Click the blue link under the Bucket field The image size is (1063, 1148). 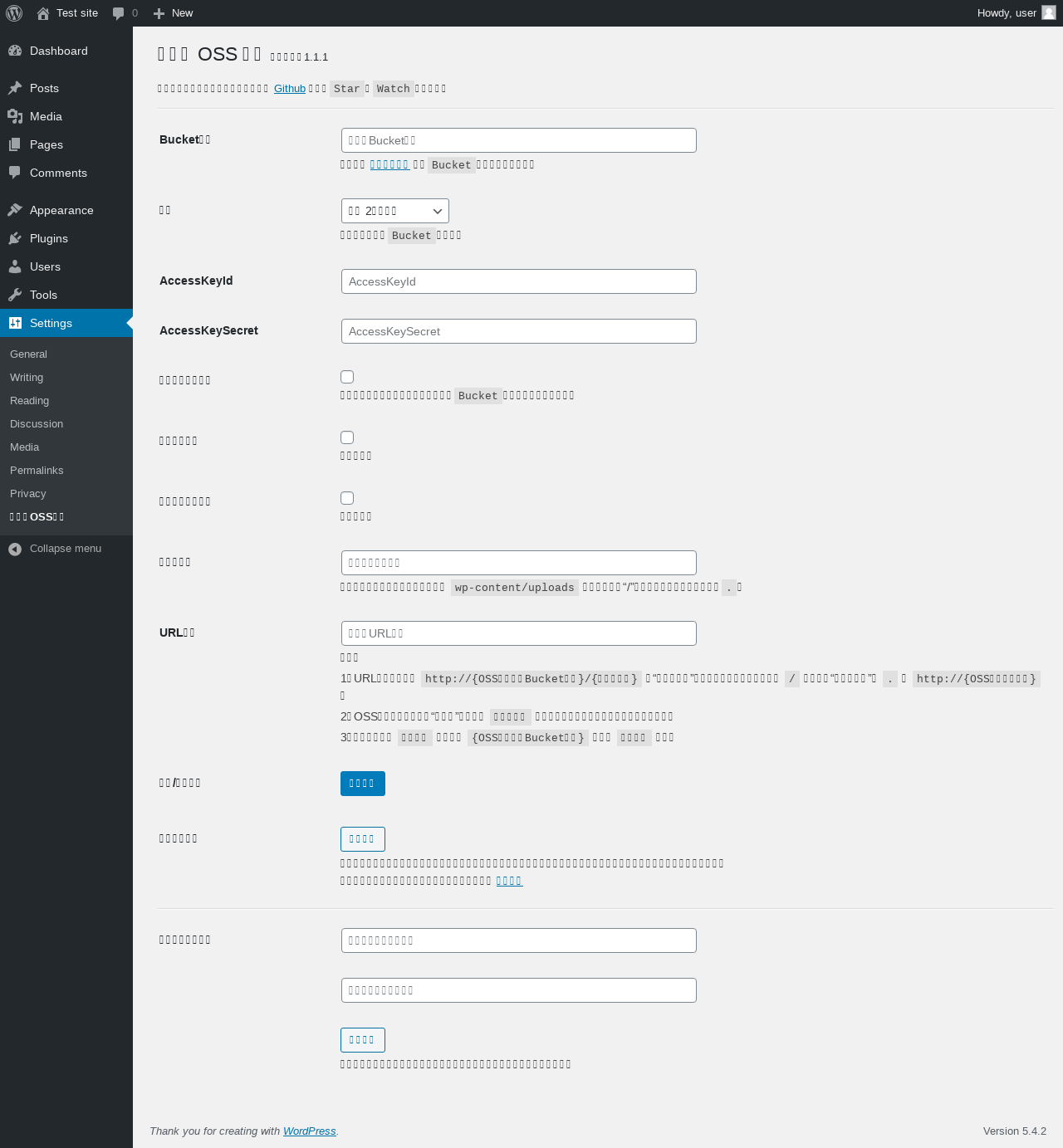point(389,164)
